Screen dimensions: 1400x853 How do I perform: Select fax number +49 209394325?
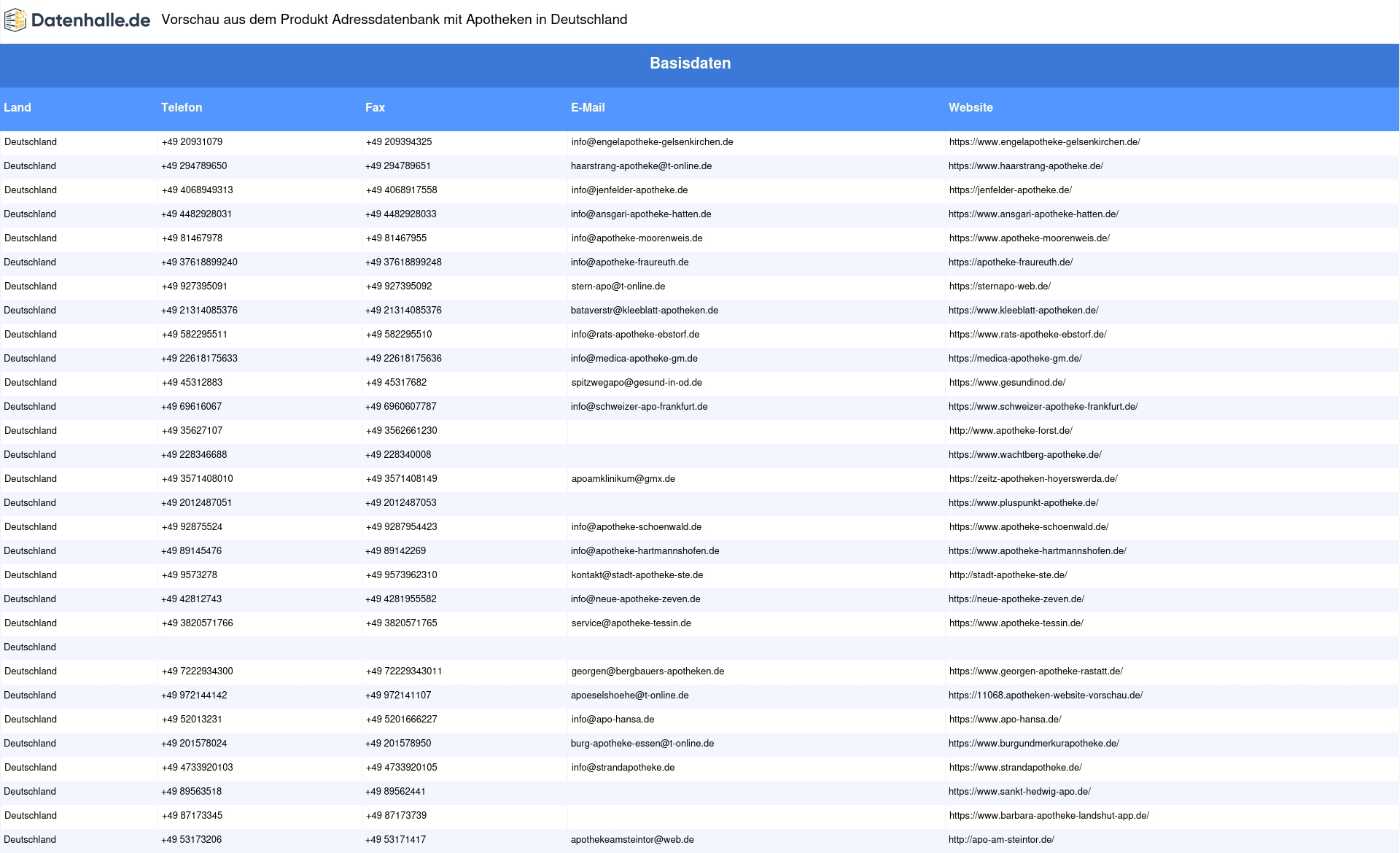pos(399,142)
